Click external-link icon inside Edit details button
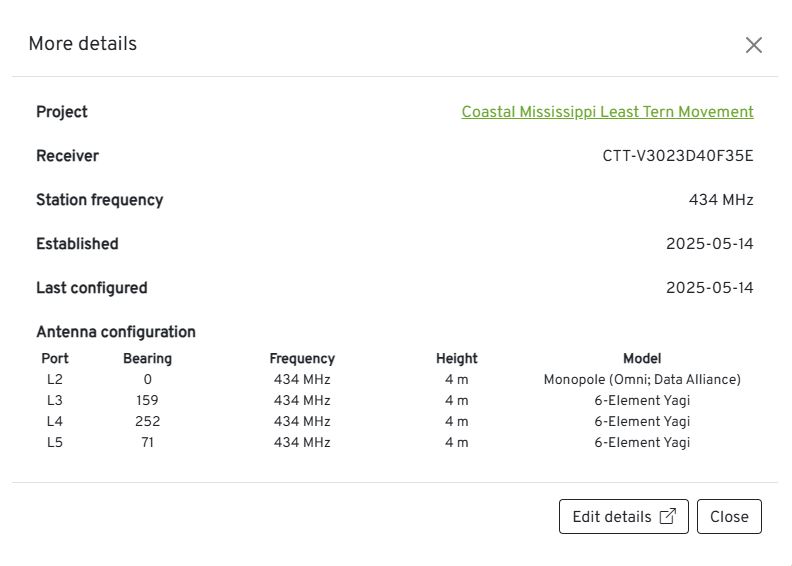The image size is (792, 566). (x=668, y=517)
